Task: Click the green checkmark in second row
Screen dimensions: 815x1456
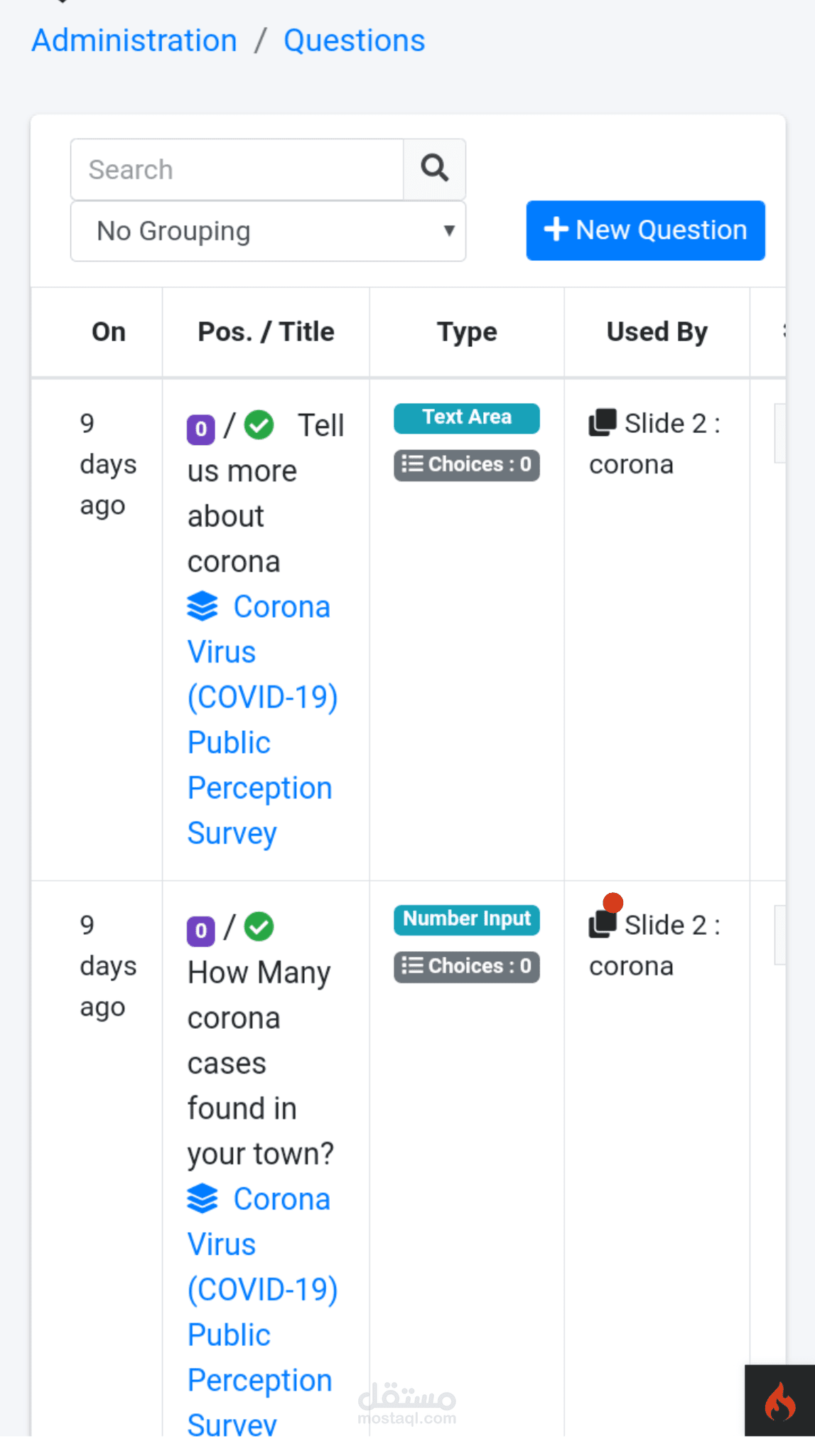Action: 259,926
